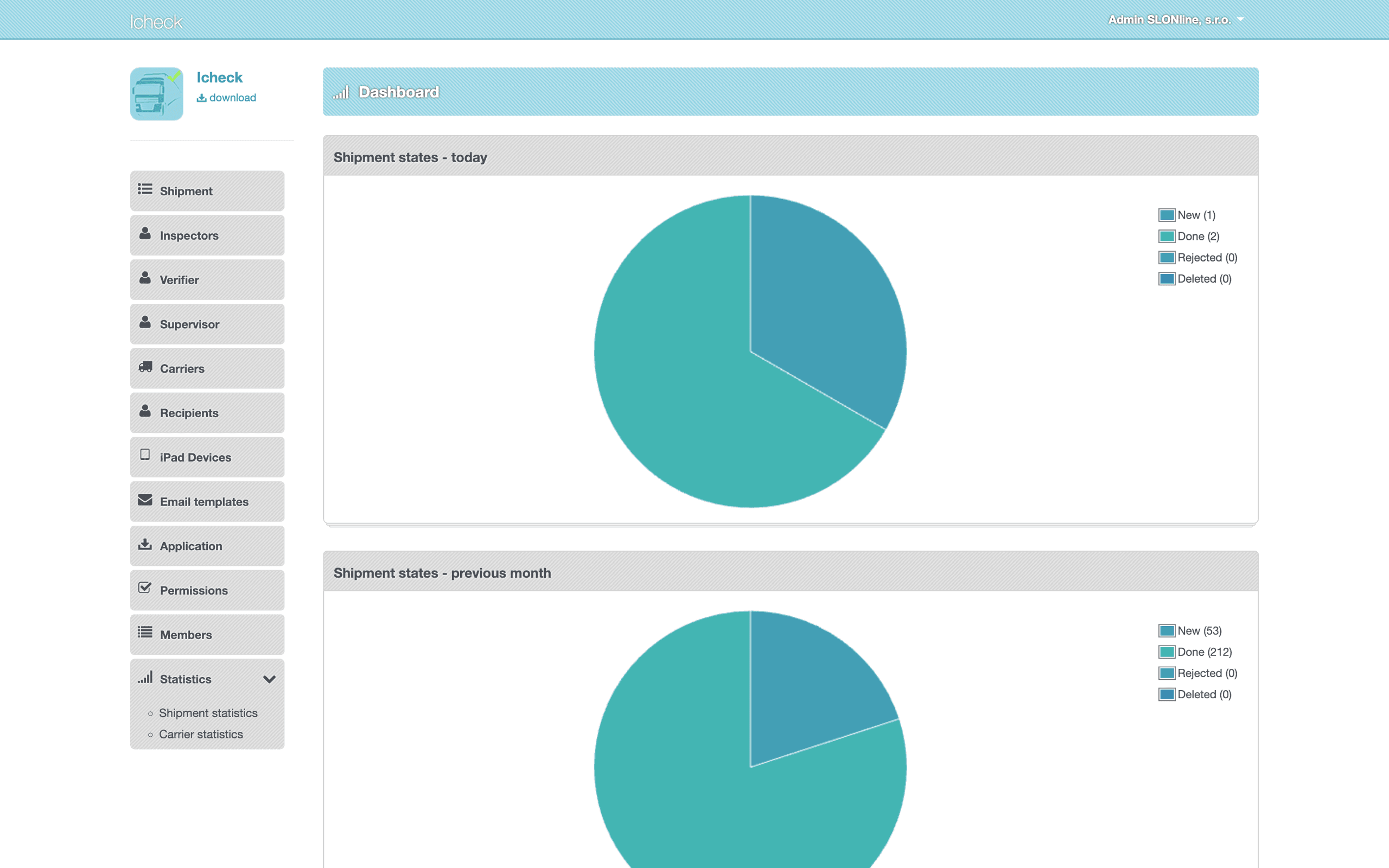Click the New (53) legend color swatch
This screenshot has height=868, width=1389.
(1167, 631)
